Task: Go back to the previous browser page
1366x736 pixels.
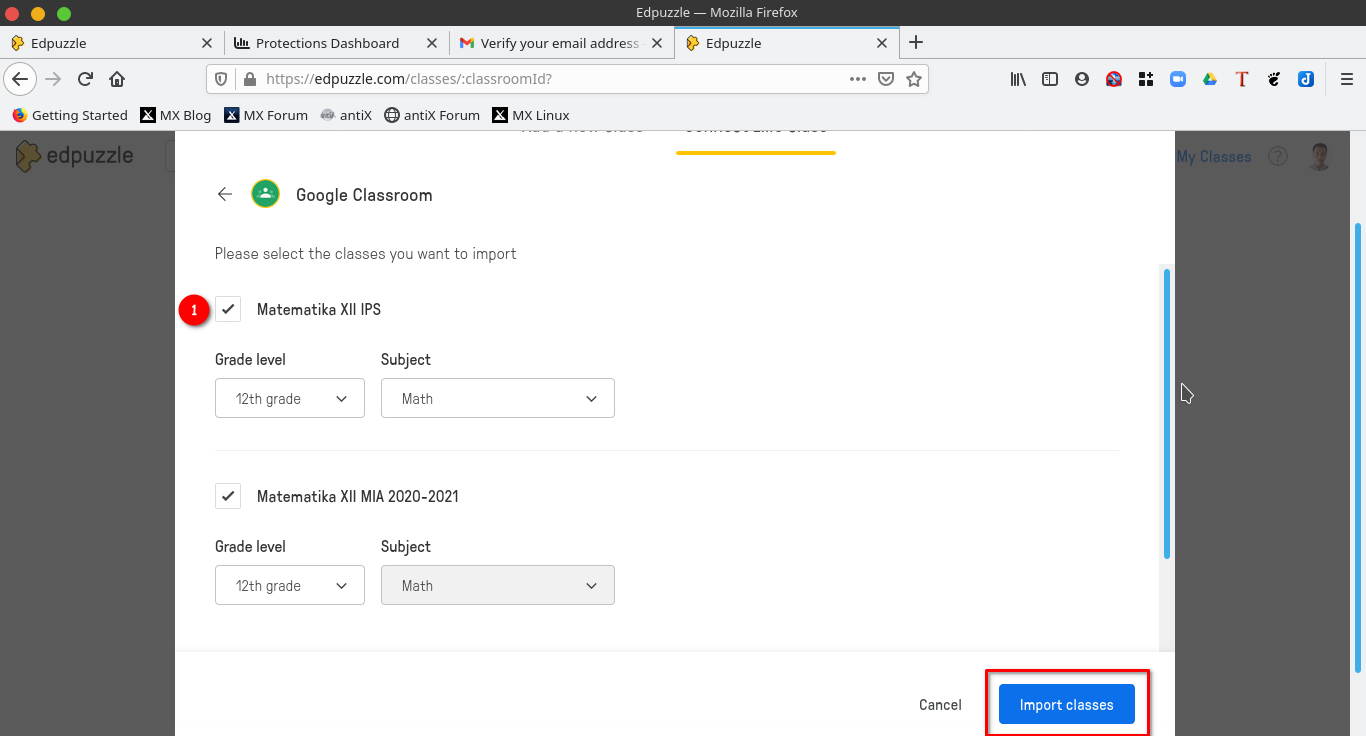Action: click(20, 79)
